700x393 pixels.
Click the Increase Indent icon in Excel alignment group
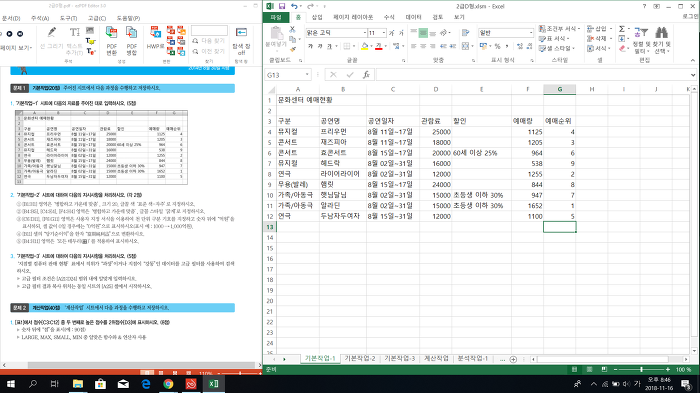coord(453,46)
